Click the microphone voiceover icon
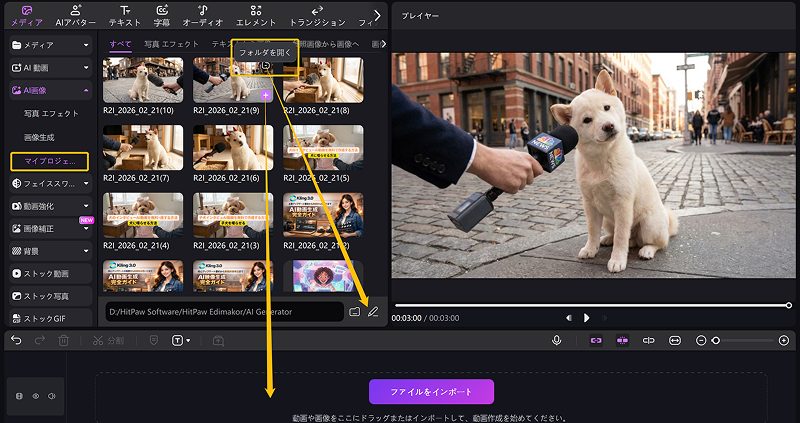This screenshot has height=423, width=800. tap(557, 340)
